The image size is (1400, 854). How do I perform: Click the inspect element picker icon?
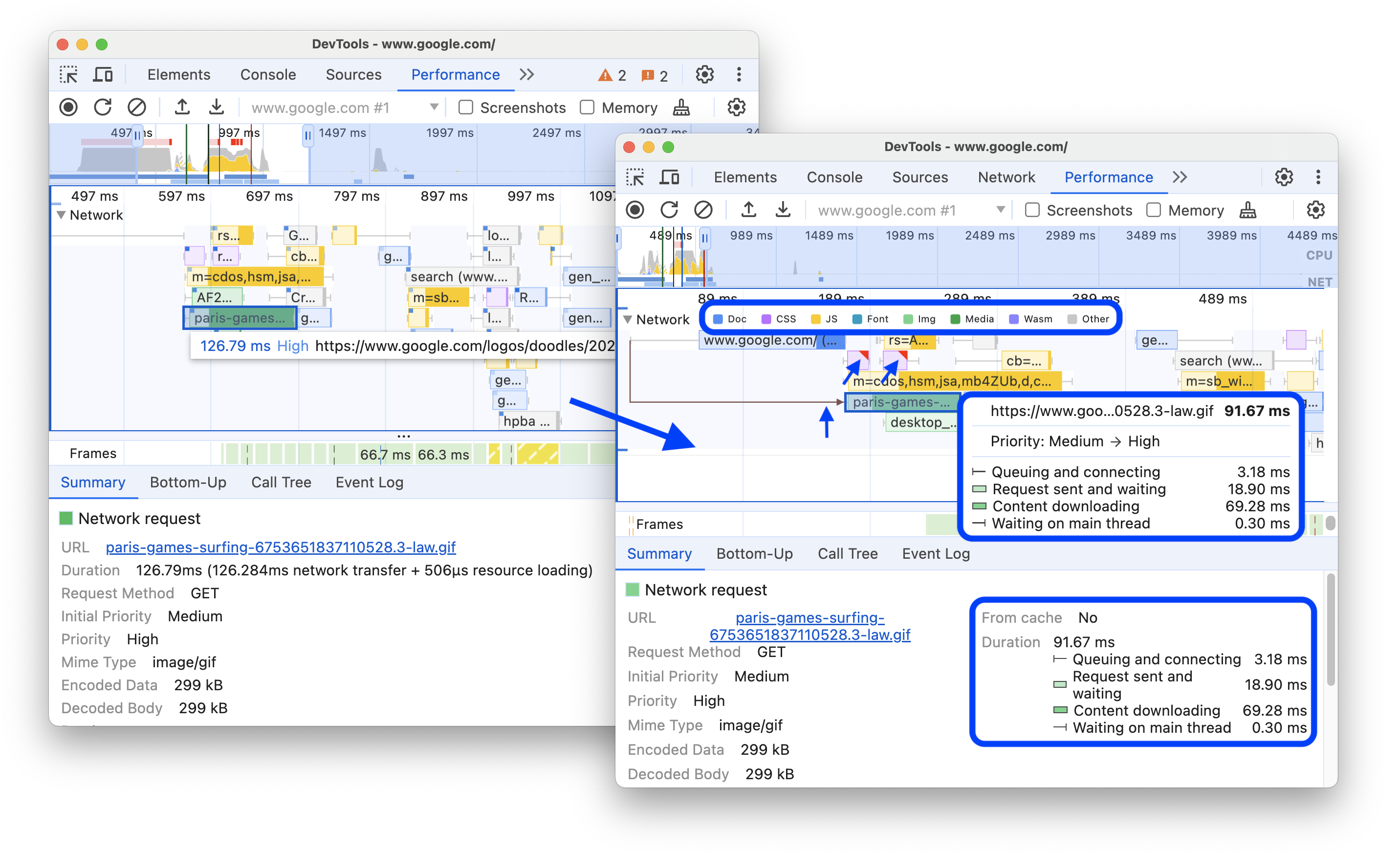pyautogui.click(x=72, y=75)
